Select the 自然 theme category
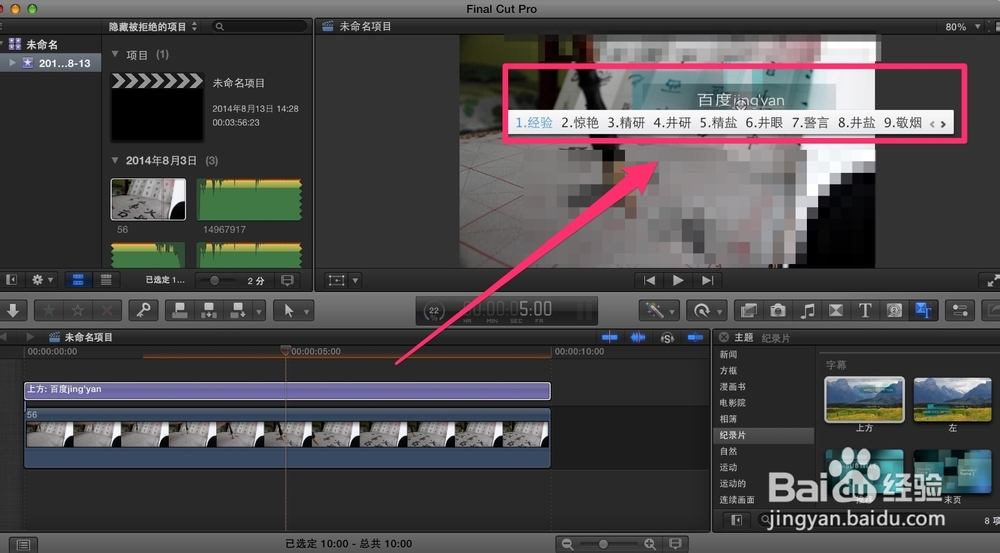This screenshot has width=1000, height=553. (x=728, y=451)
